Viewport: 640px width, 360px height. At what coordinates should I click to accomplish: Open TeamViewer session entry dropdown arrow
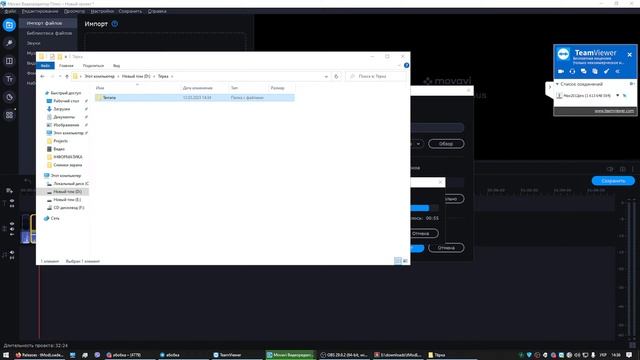click(x=617, y=96)
